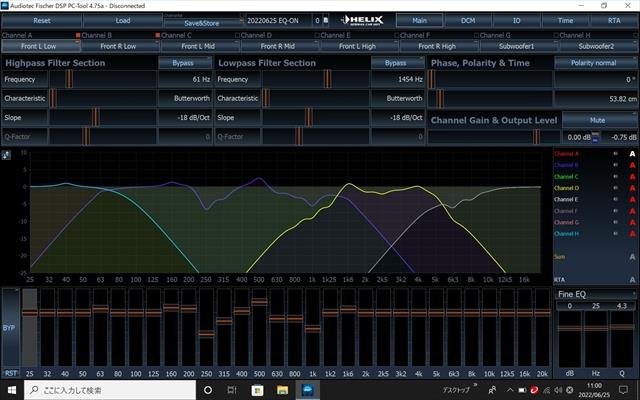This screenshot has height=400, width=640.
Task: Click the 1454 Hz lowpass frequency value
Action: tap(398, 79)
